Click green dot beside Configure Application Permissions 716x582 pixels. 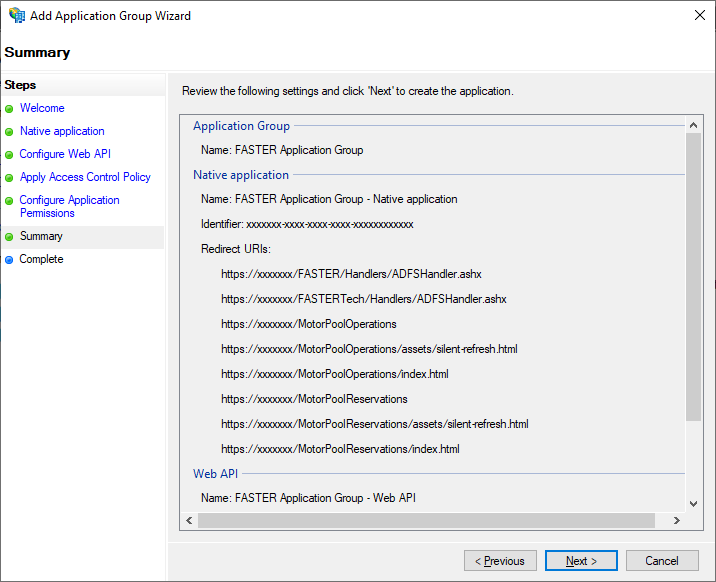tap(9, 201)
